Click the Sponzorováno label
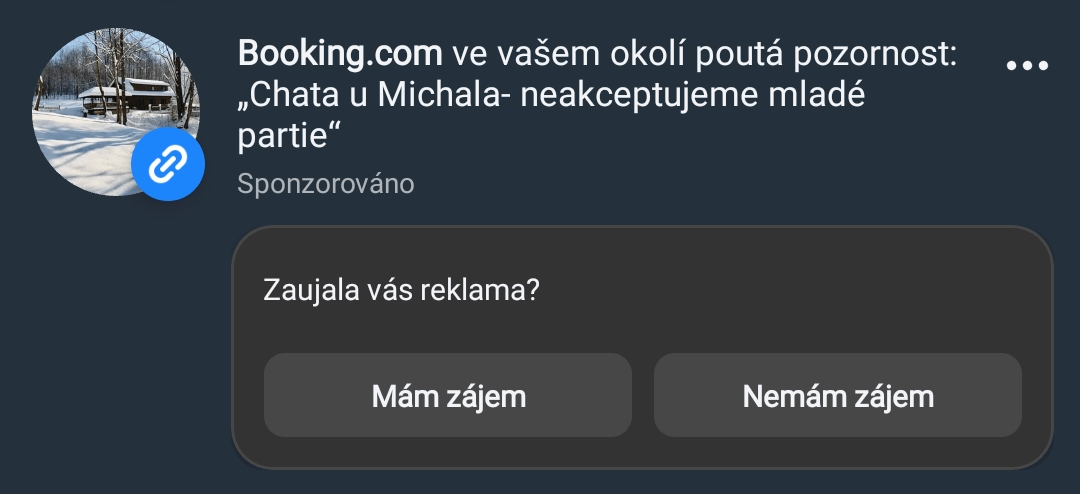The width and height of the screenshot is (1080, 494). coord(326,185)
